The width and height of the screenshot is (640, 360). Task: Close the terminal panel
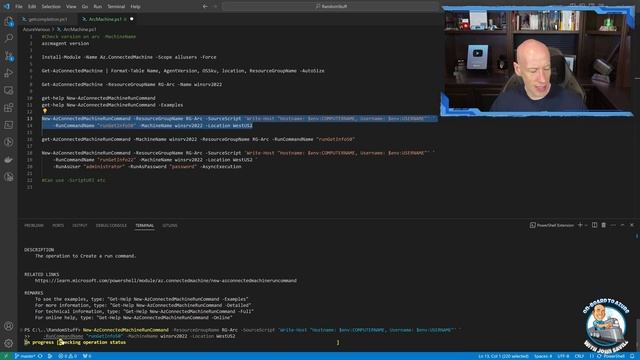coord(632,225)
